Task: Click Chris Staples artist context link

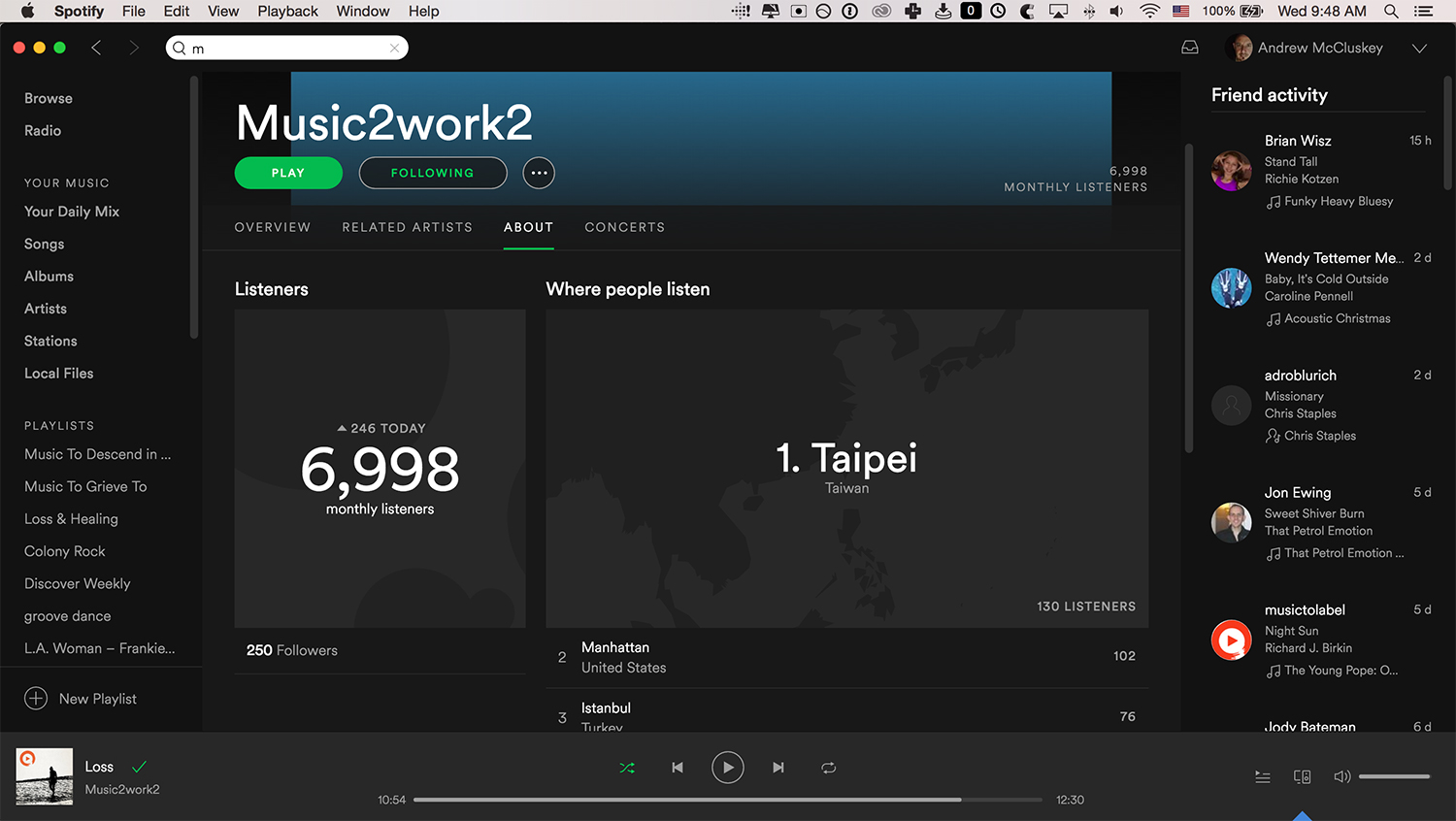Action: click(x=1320, y=436)
